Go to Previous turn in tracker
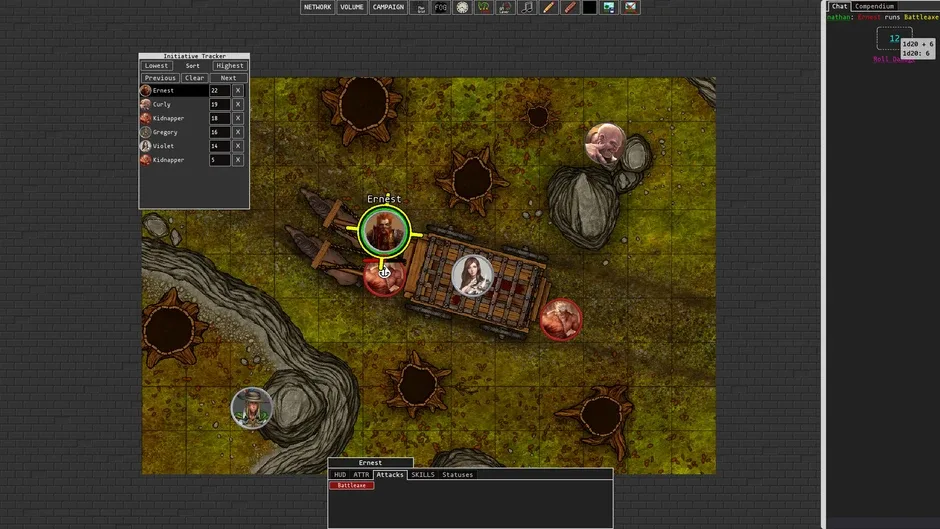 (x=160, y=78)
